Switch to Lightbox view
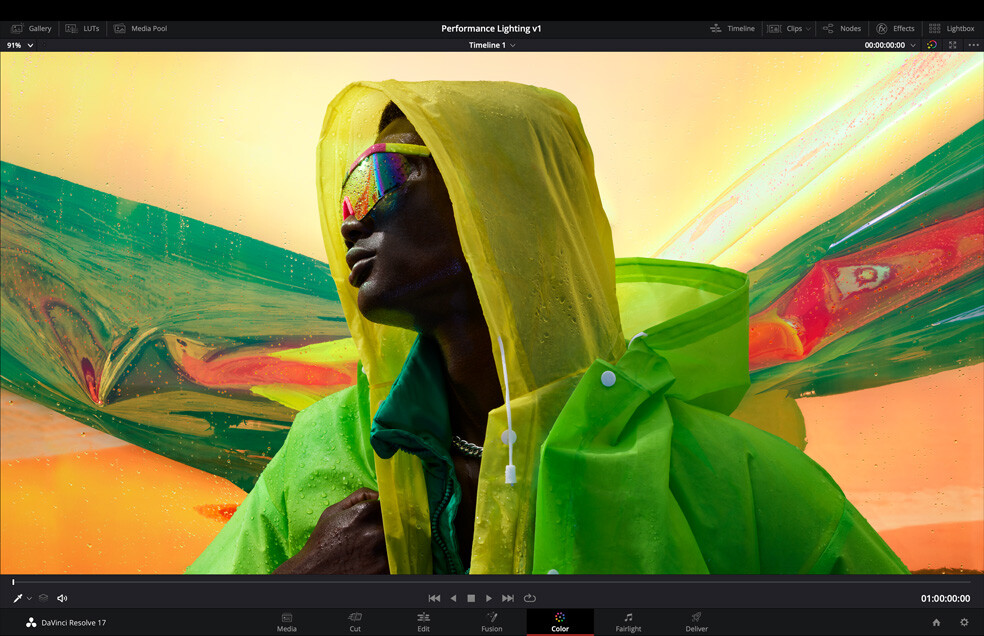 click(951, 29)
